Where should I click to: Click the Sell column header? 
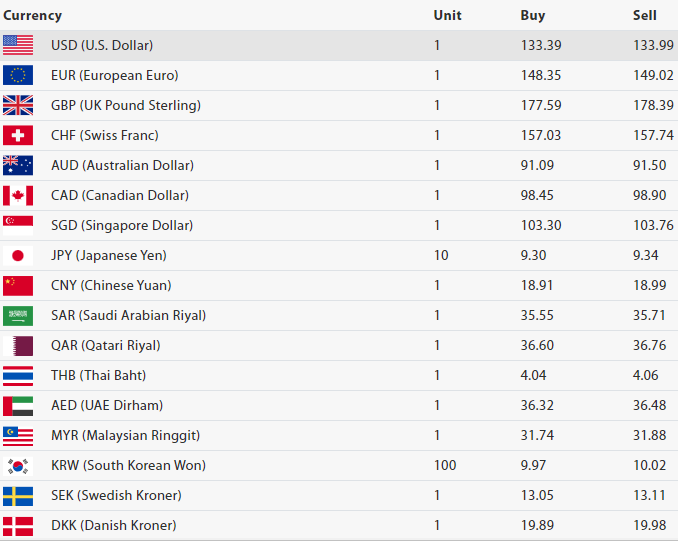645,15
